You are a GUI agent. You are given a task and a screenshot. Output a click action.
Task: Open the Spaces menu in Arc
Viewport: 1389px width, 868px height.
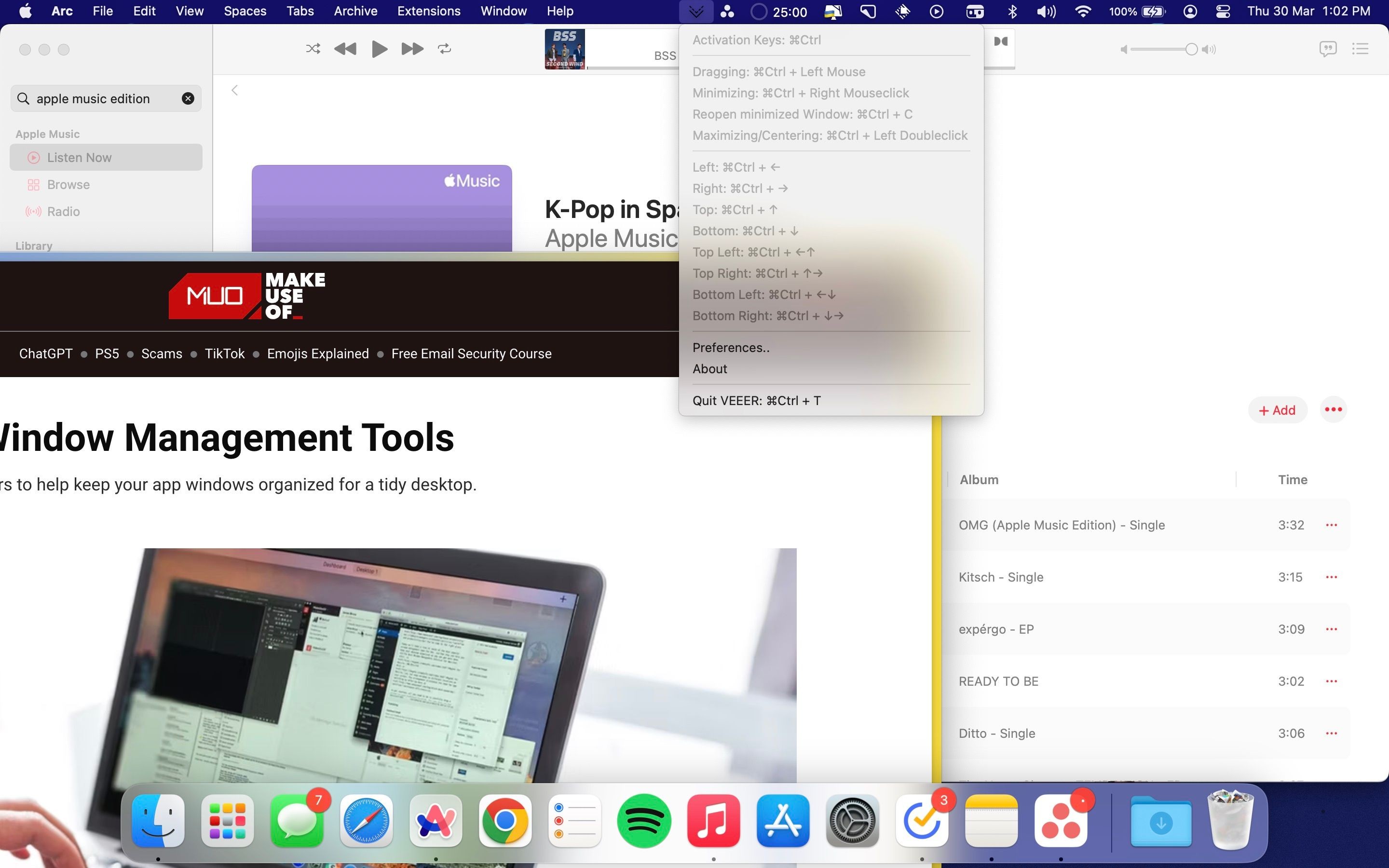245,11
